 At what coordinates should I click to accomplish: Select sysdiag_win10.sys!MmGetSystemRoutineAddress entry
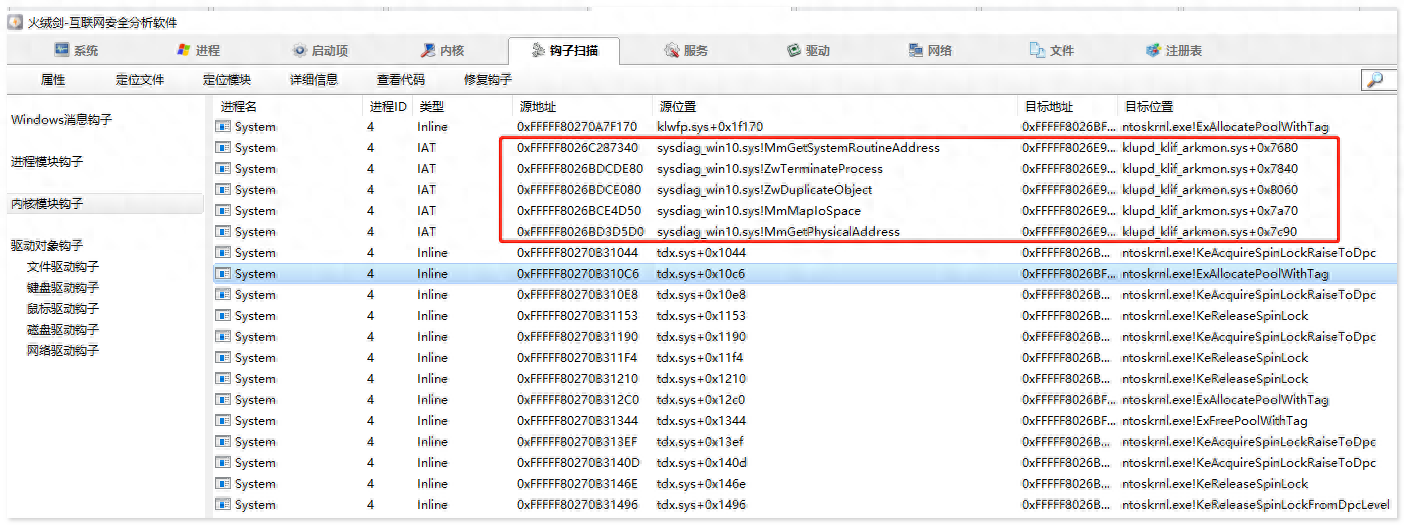pos(798,148)
